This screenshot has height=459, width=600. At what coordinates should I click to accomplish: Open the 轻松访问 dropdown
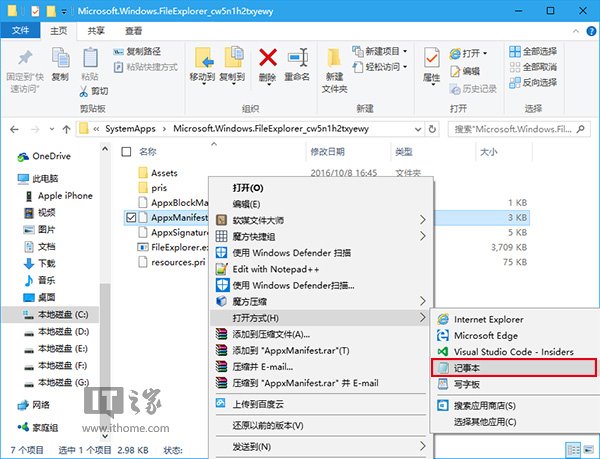coord(405,67)
